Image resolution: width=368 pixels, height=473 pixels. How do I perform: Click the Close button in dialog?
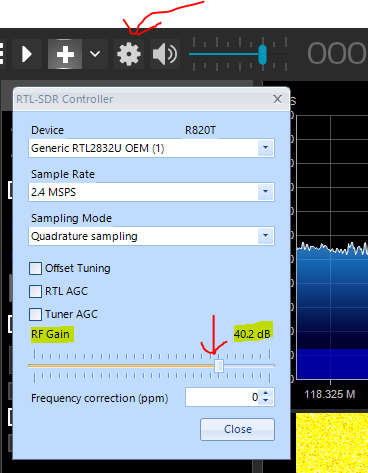click(x=237, y=429)
